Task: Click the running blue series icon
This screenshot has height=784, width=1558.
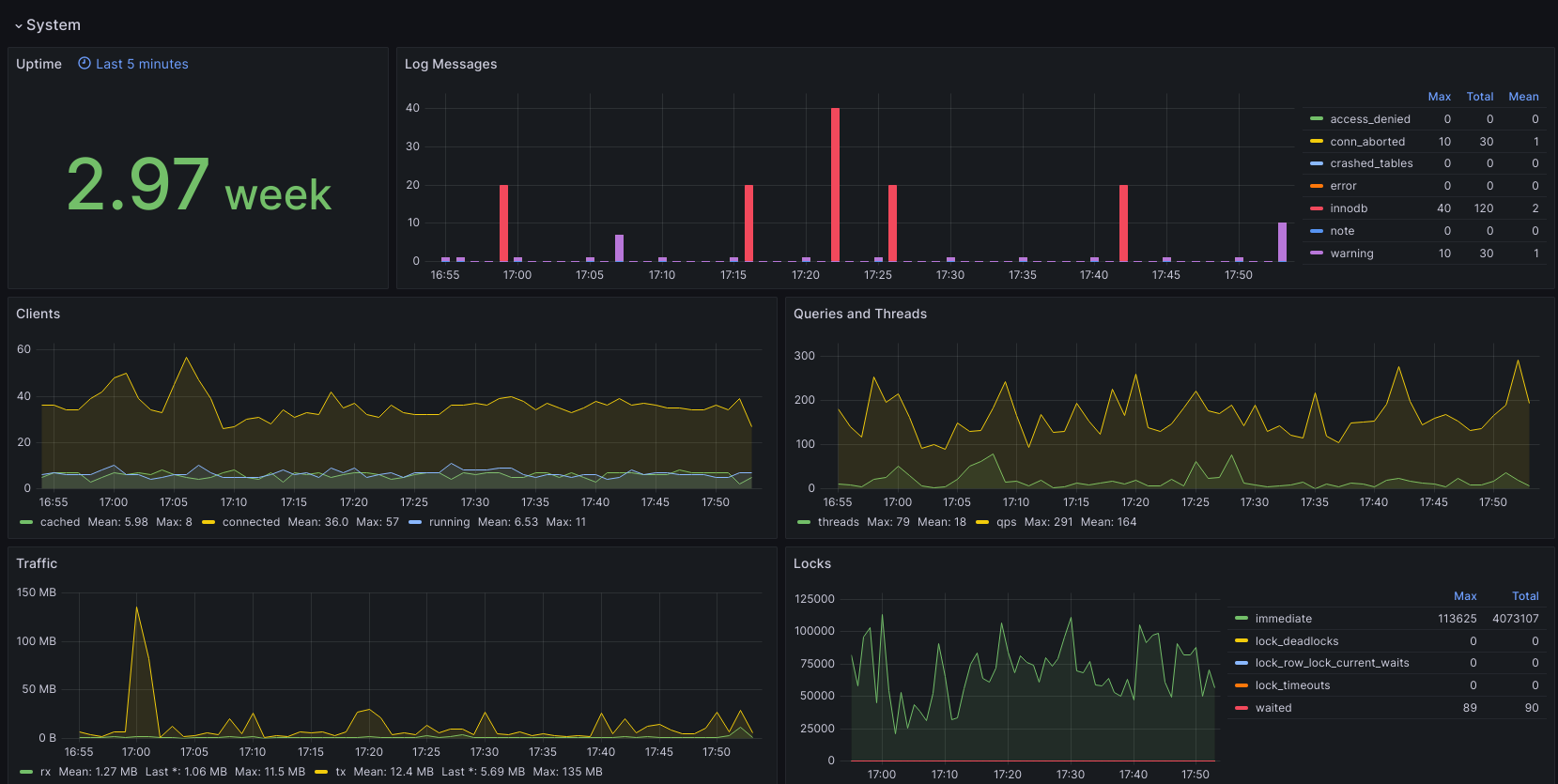Action: (415, 522)
